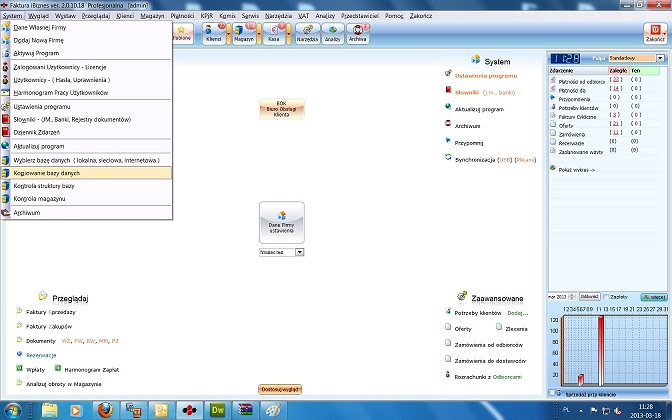Open the Kasa toolbar button

[273, 34]
